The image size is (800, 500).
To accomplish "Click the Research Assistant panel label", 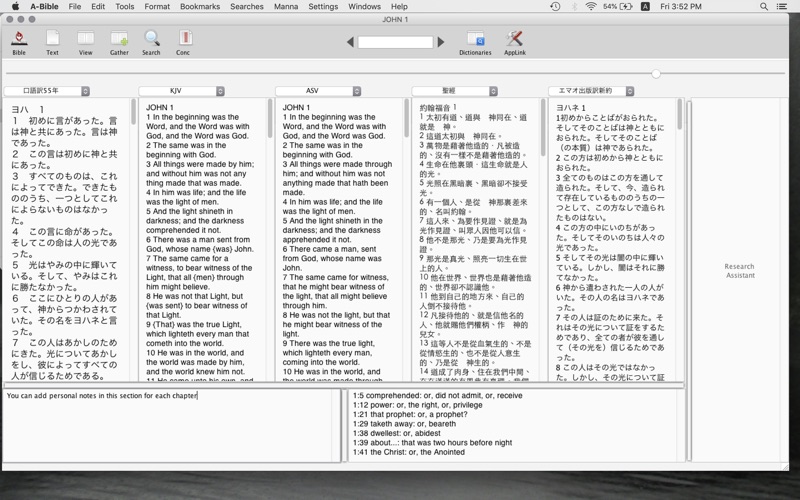I will 739,271.
